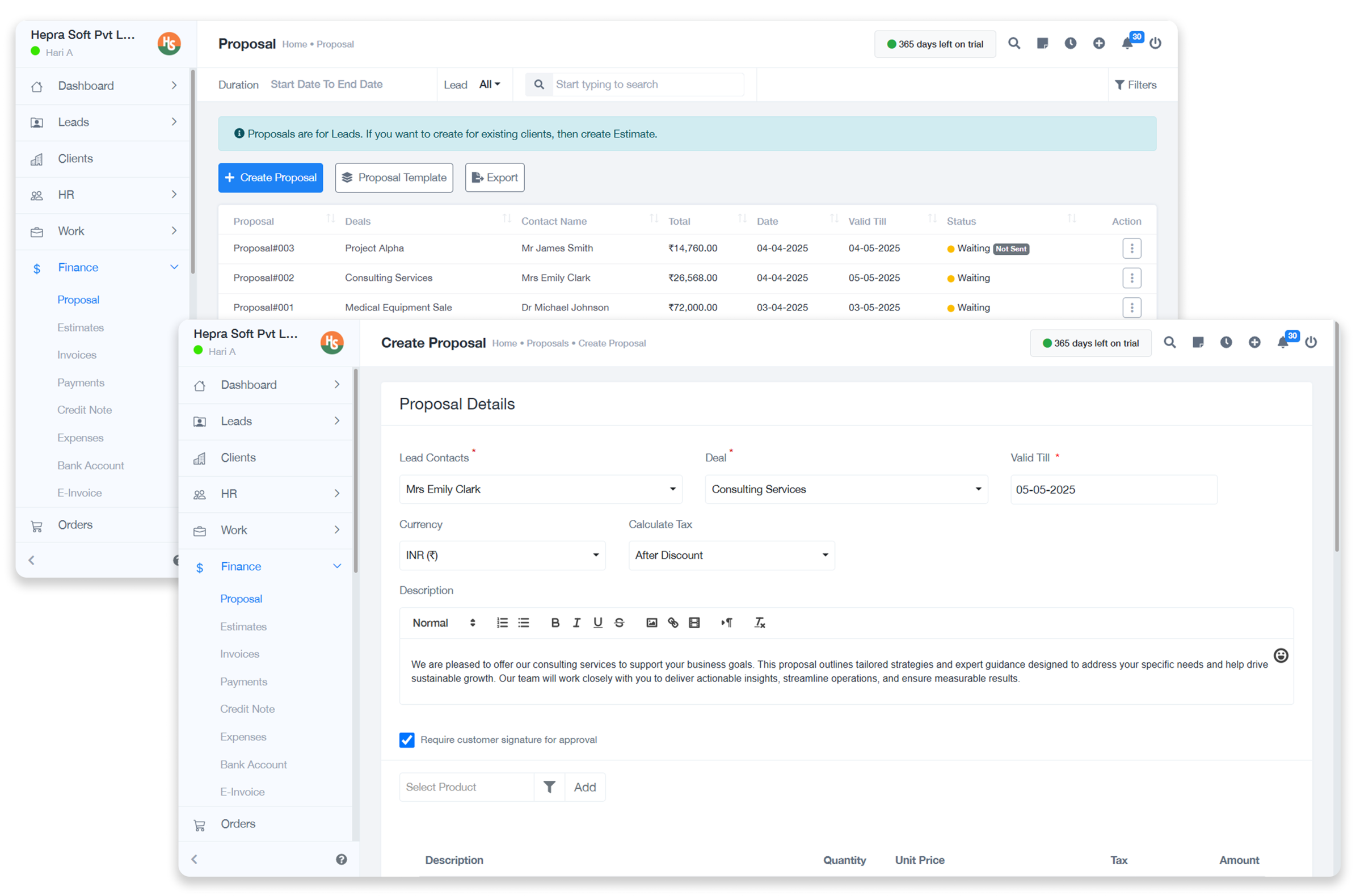Open notifications bell in Create Proposal header
The height and width of the screenshot is (896, 1356).
1282,342
